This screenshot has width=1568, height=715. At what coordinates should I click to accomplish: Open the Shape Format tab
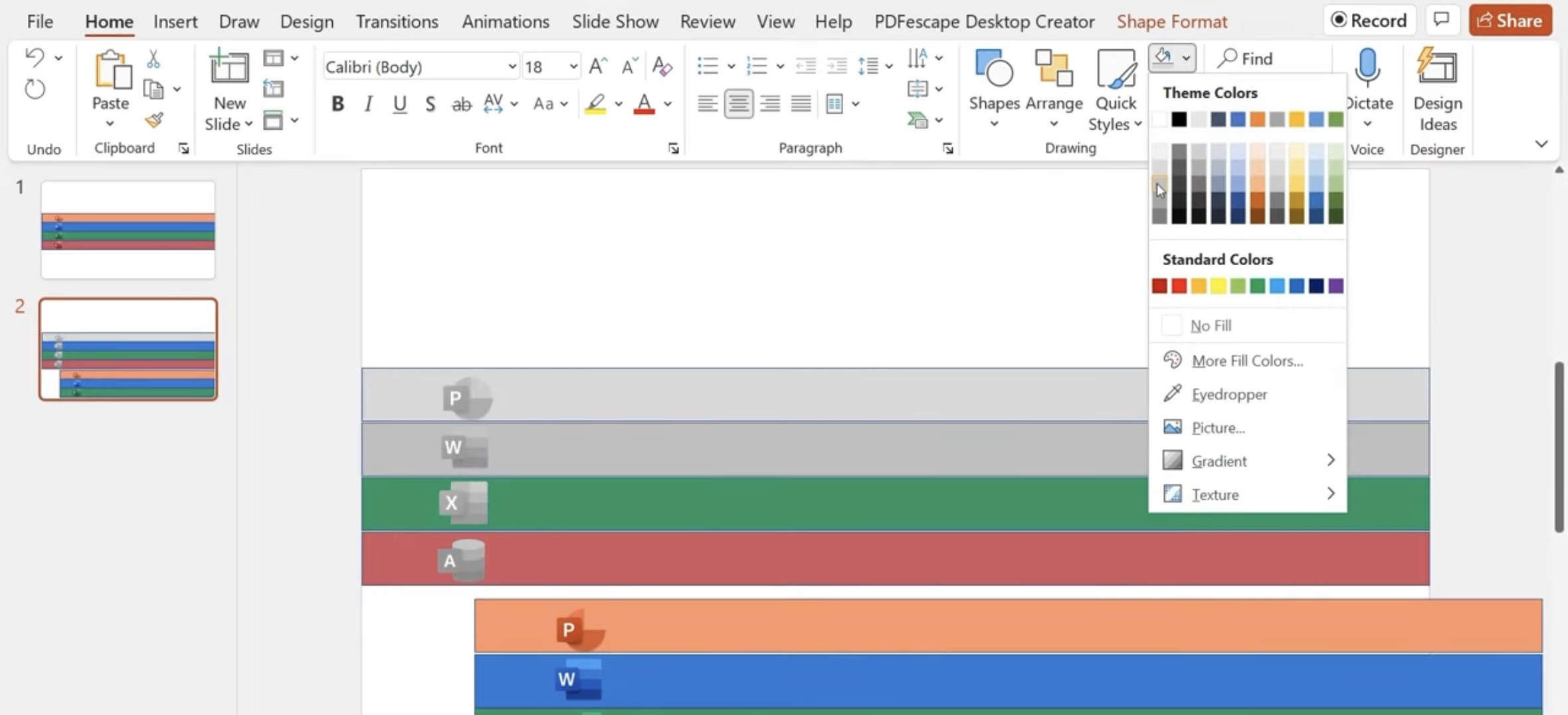(1172, 21)
